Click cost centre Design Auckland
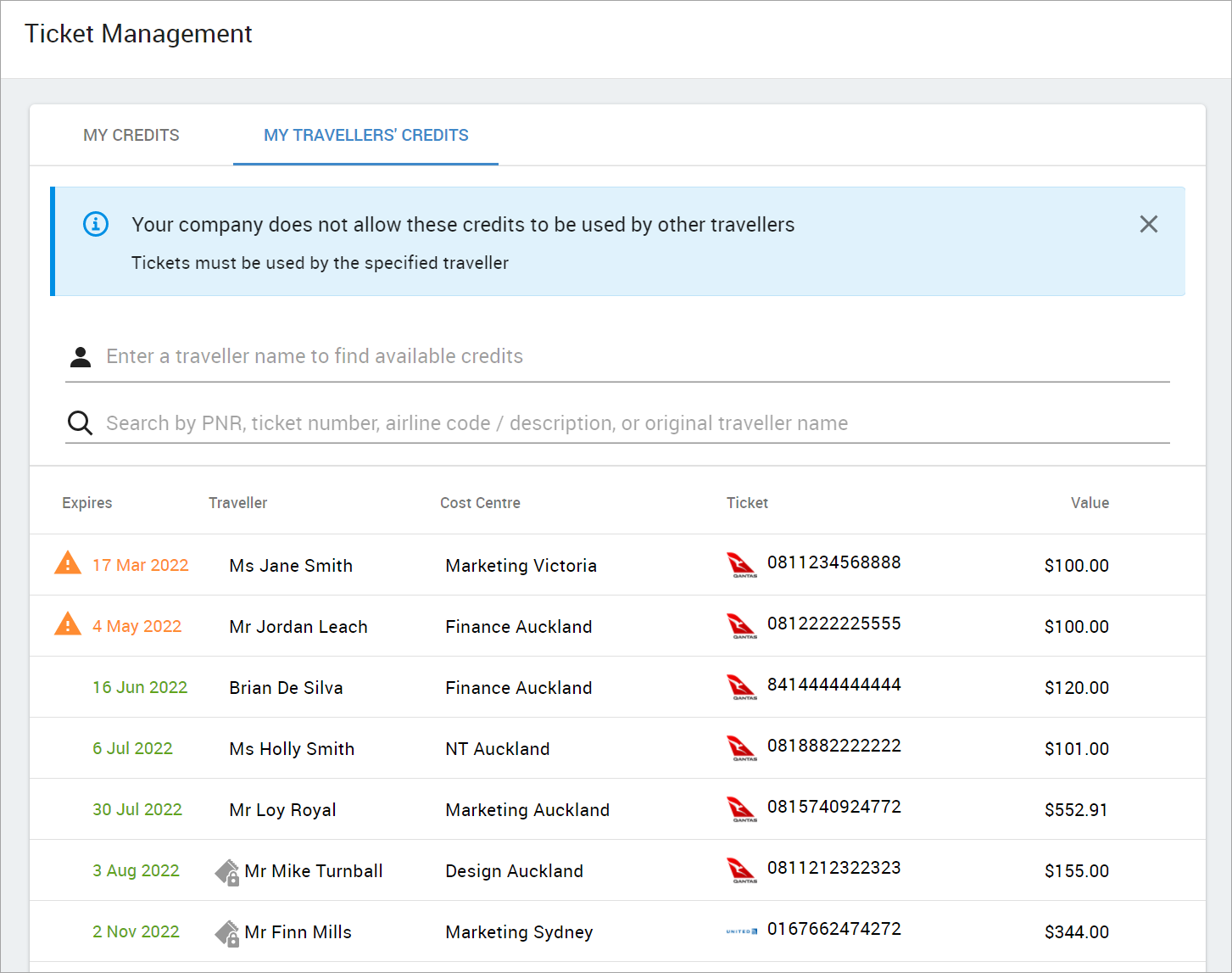Screen dimensions: 1232x973 515,871
